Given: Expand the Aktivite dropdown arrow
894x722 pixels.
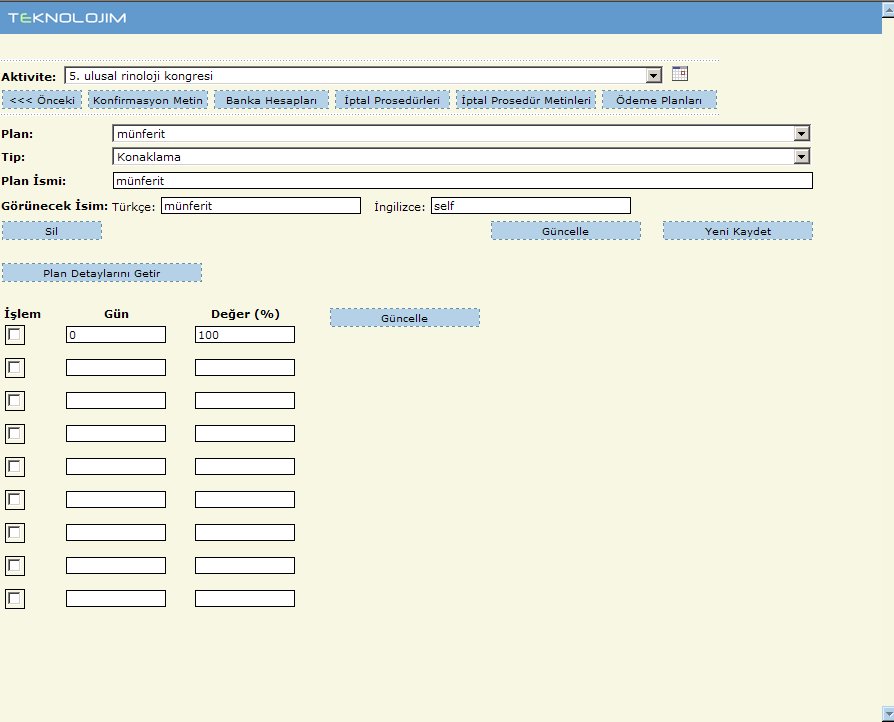Looking at the screenshot, I should click(653, 75).
